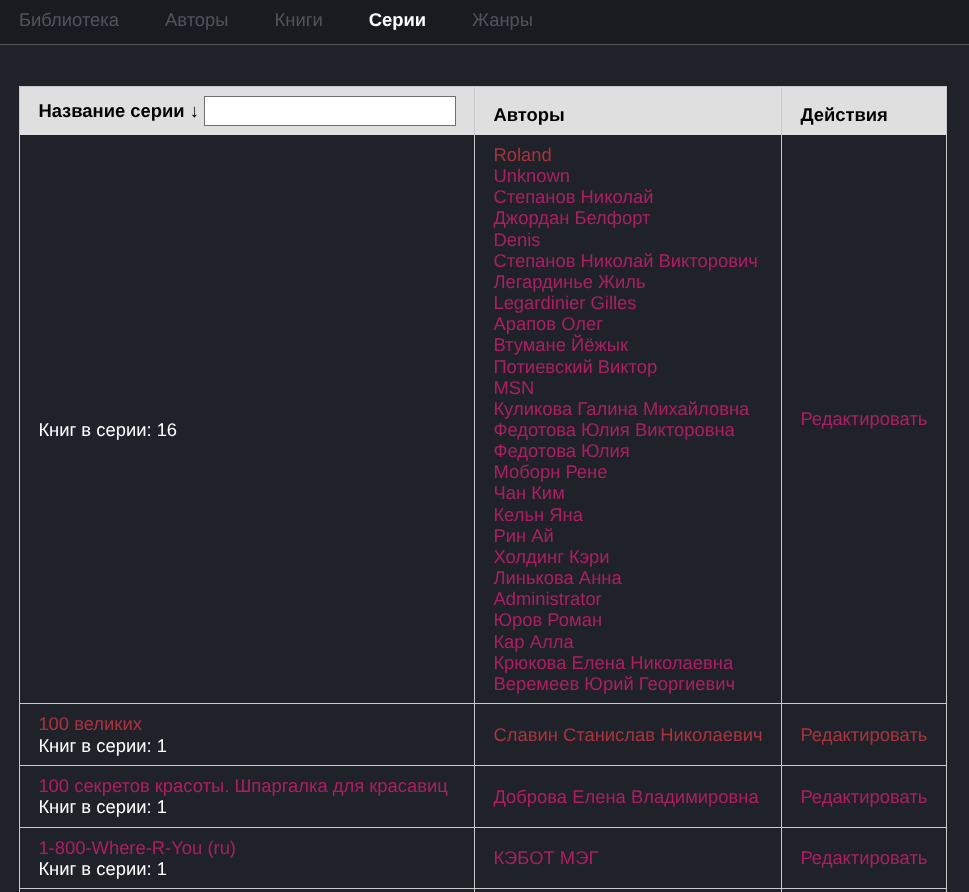969x892 pixels.
Task: Click author Славин Станислав Николаевич
Action: click(627, 735)
